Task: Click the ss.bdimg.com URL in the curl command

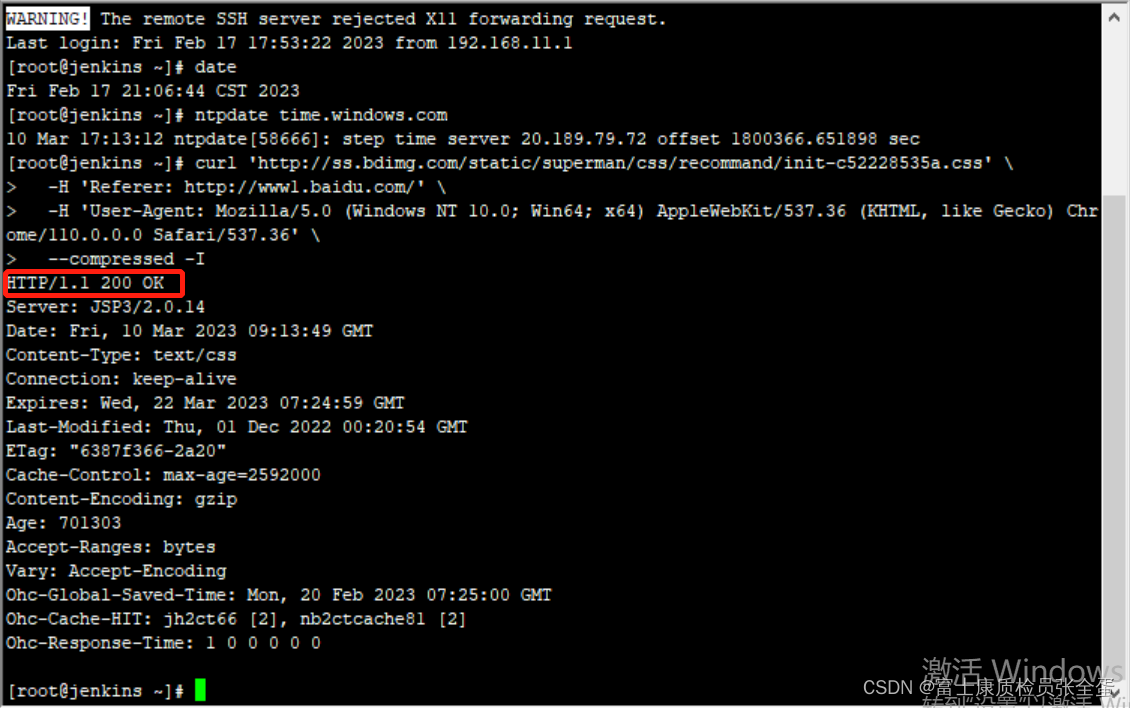Action: [620, 163]
